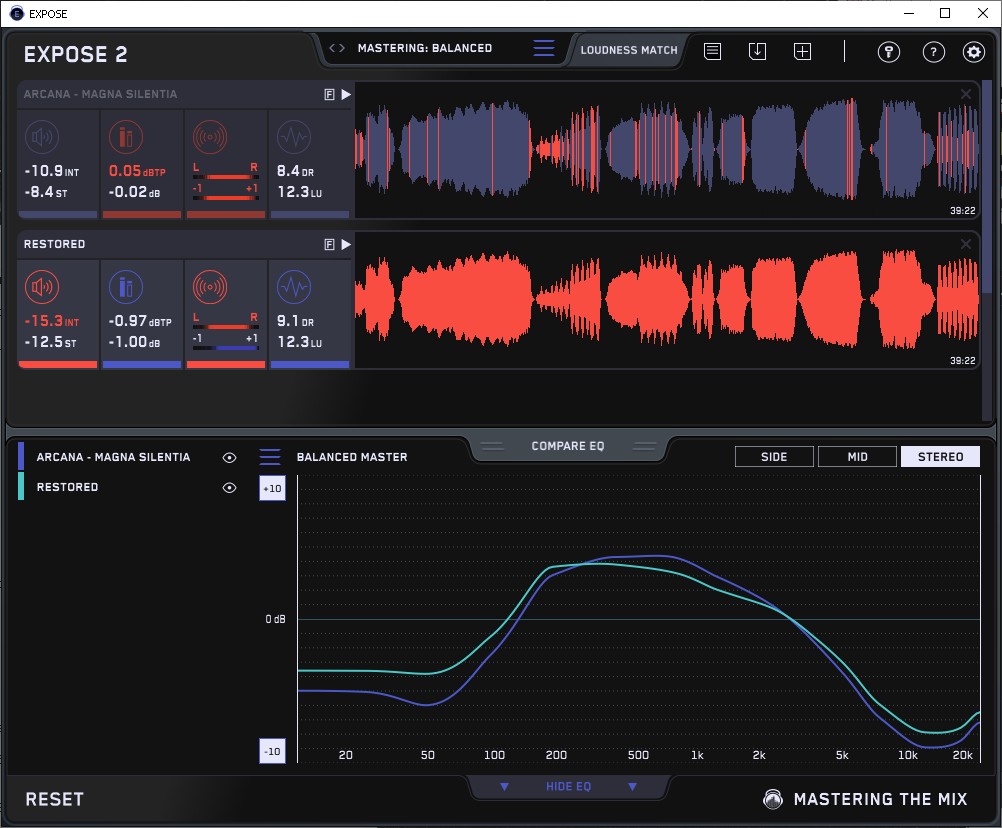Open the settings gear
1002x828 pixels.
974,52
